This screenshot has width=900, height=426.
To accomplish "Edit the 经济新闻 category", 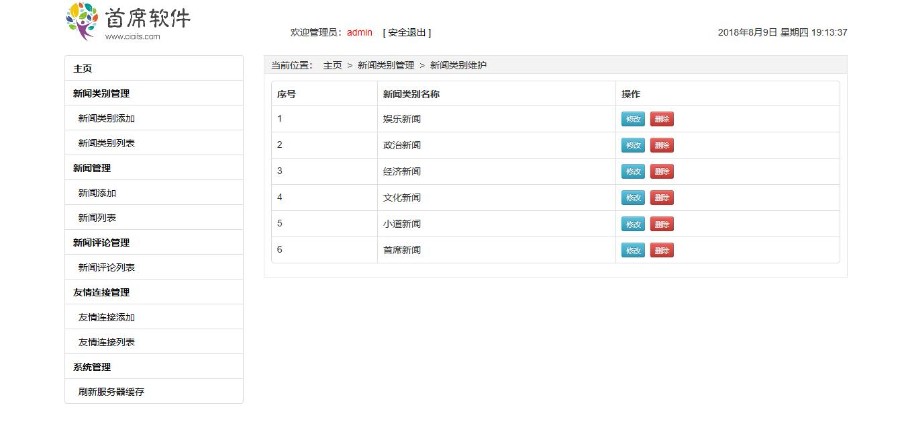I will 633,171.
